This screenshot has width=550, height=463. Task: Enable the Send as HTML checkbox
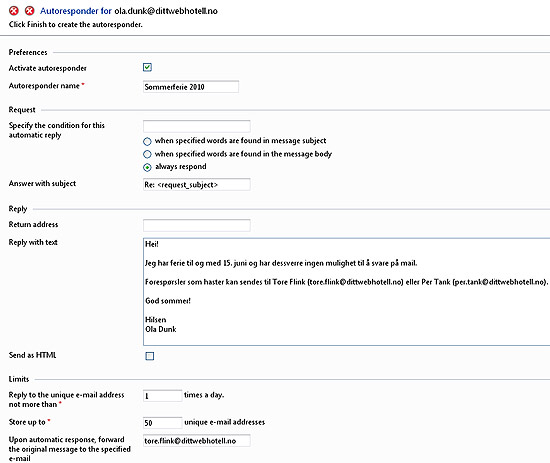pyautogui.click(x=150, y=356)
